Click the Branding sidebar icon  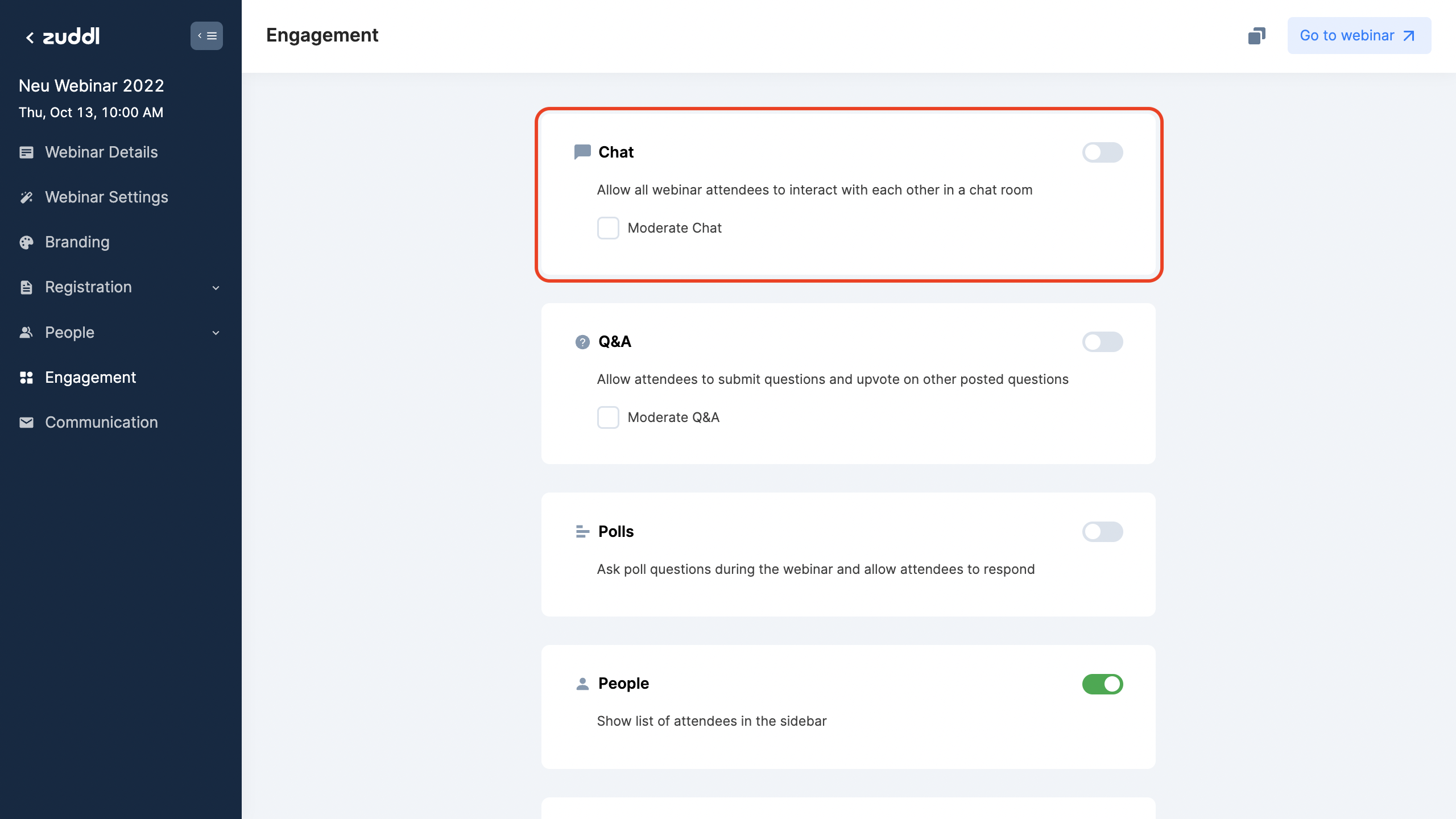pyautogui.click(x=27, y=242)
